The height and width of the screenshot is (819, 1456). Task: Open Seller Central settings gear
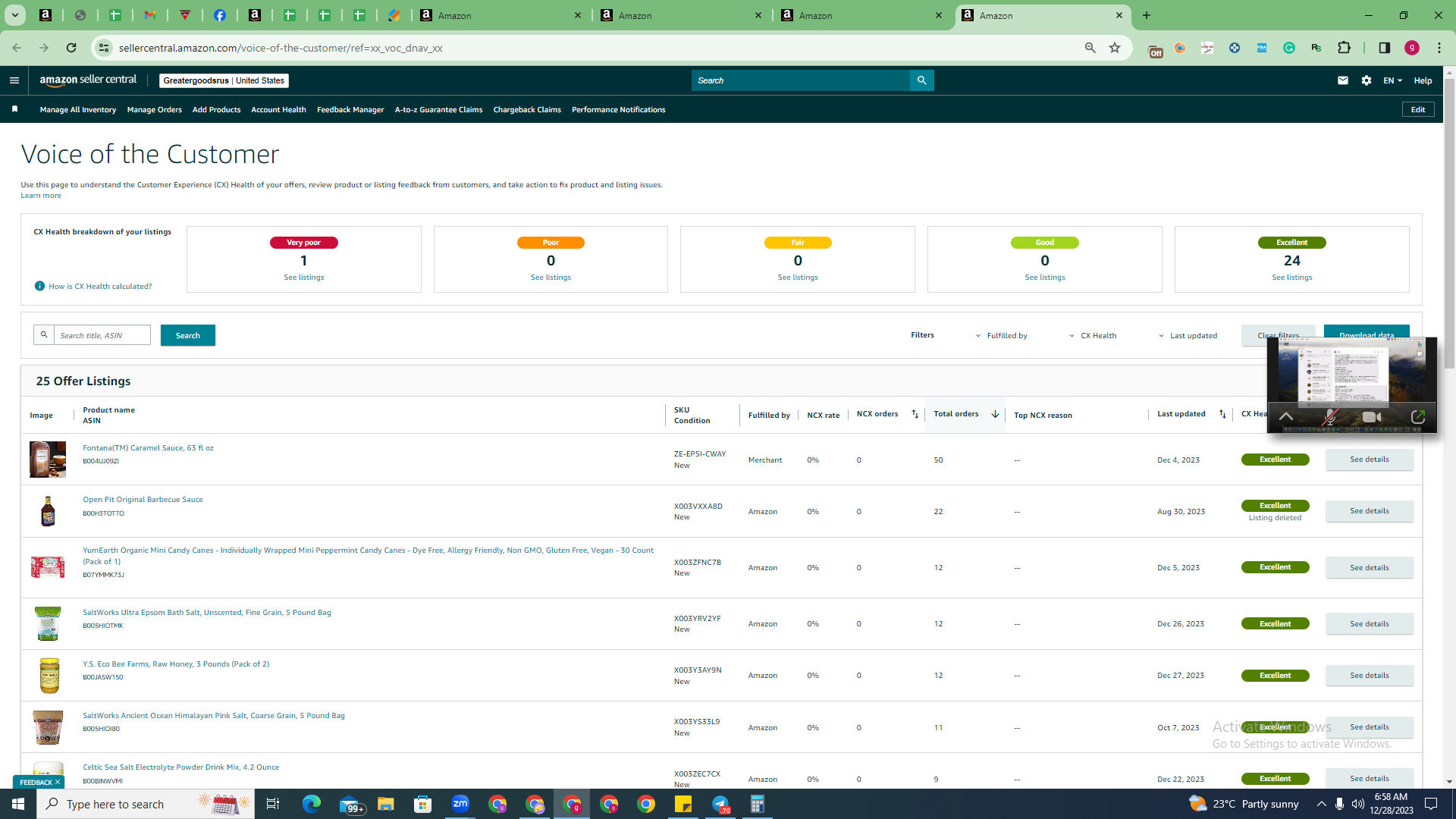coord(1367,80)
